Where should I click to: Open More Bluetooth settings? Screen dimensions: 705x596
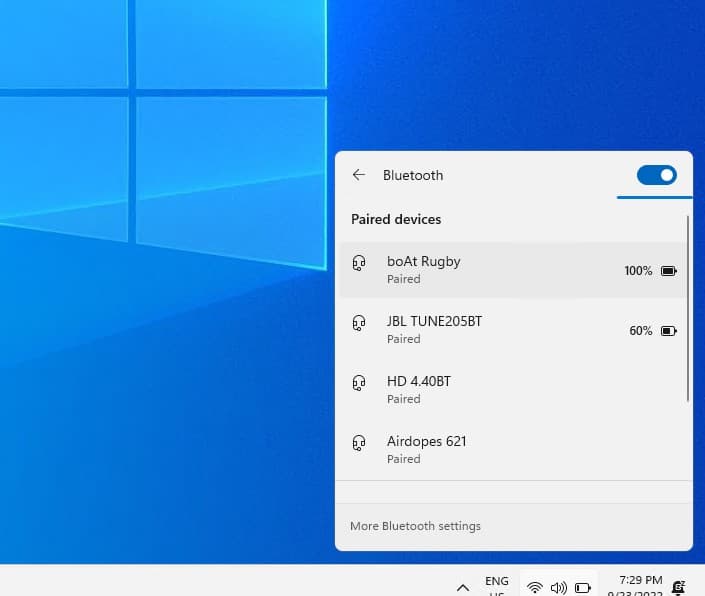pyautogui.click(x=415, y=526)
